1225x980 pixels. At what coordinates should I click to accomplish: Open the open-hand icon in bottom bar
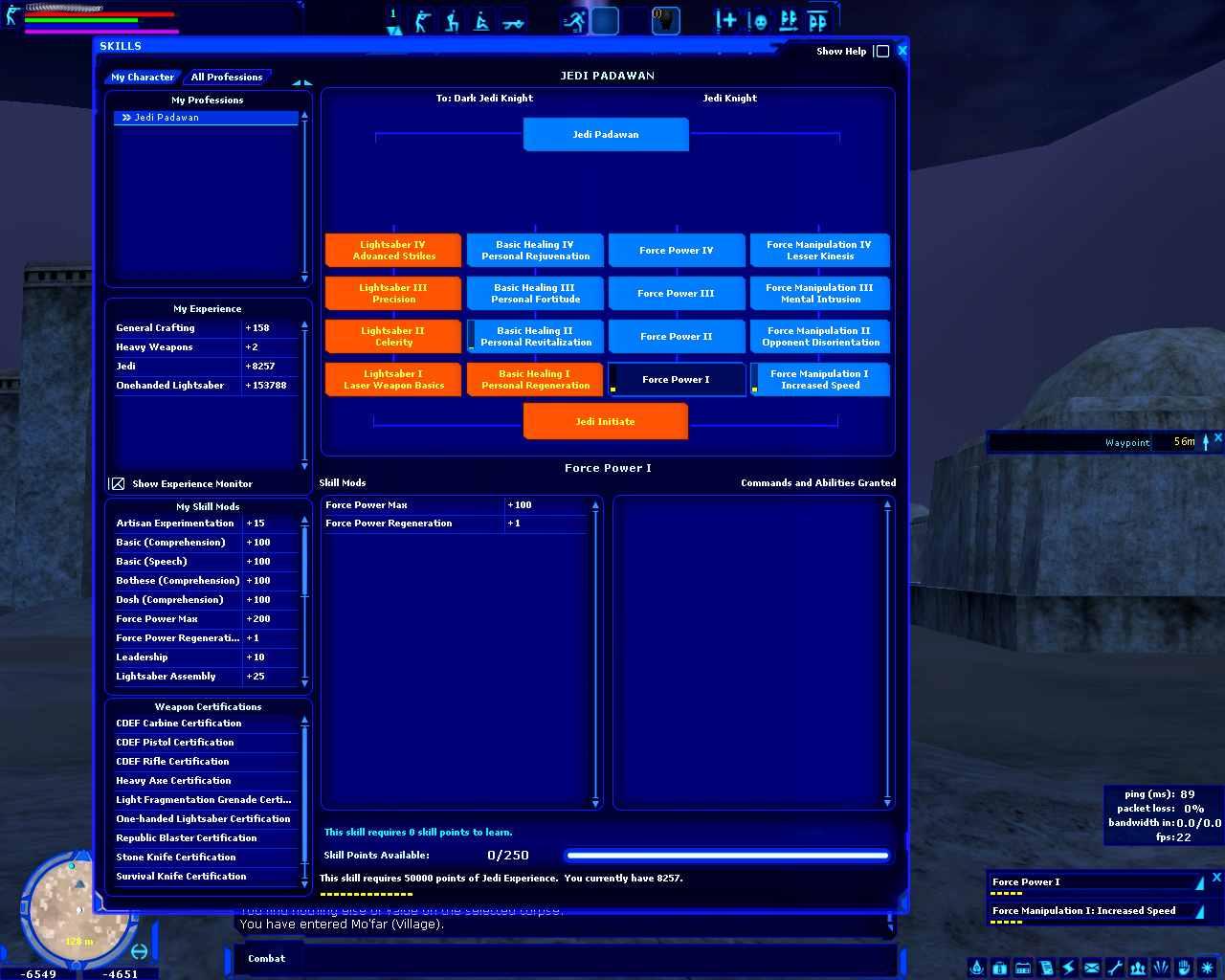tap(1184, 968)
